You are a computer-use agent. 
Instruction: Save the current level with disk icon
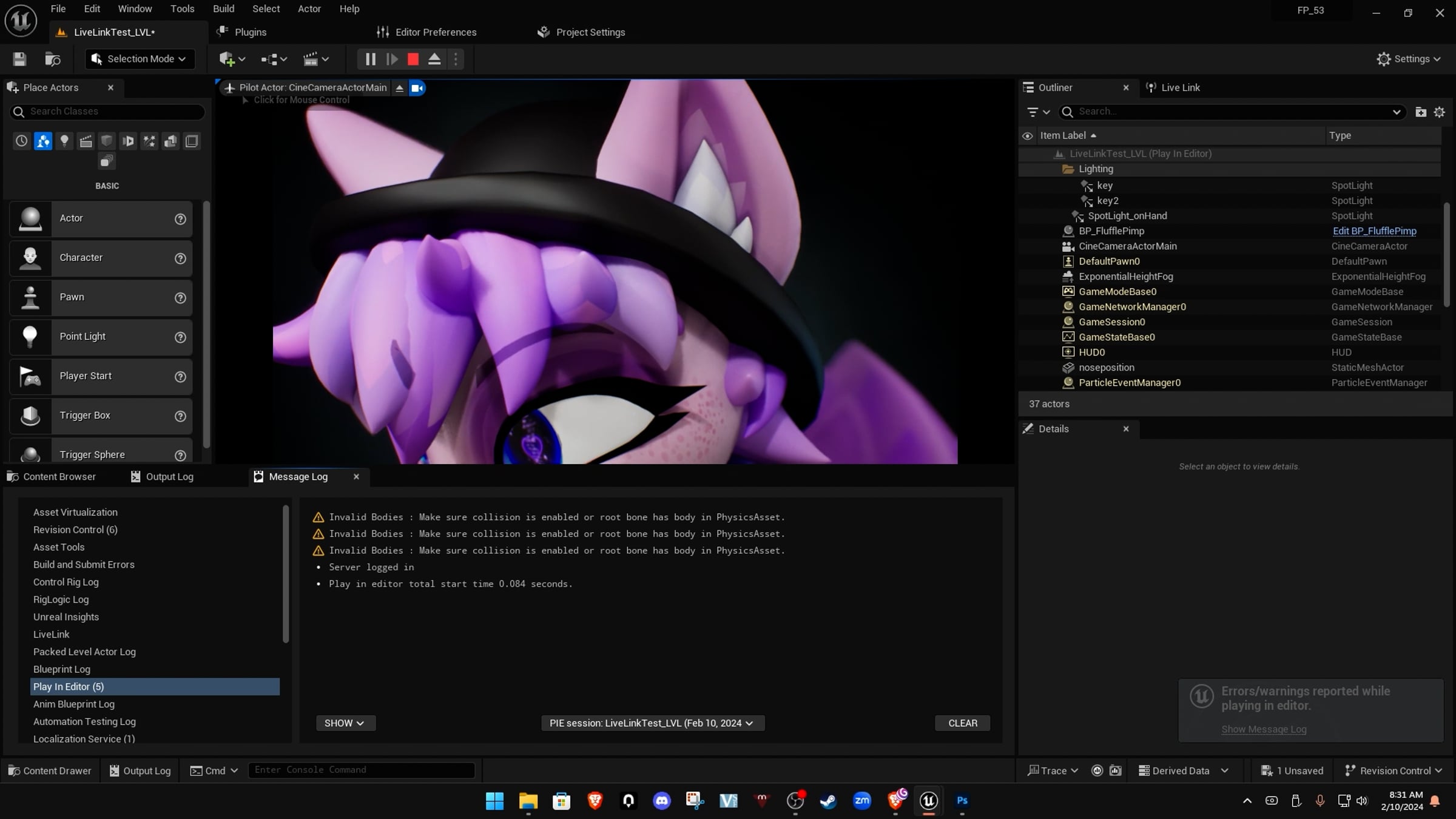point(19,59)
